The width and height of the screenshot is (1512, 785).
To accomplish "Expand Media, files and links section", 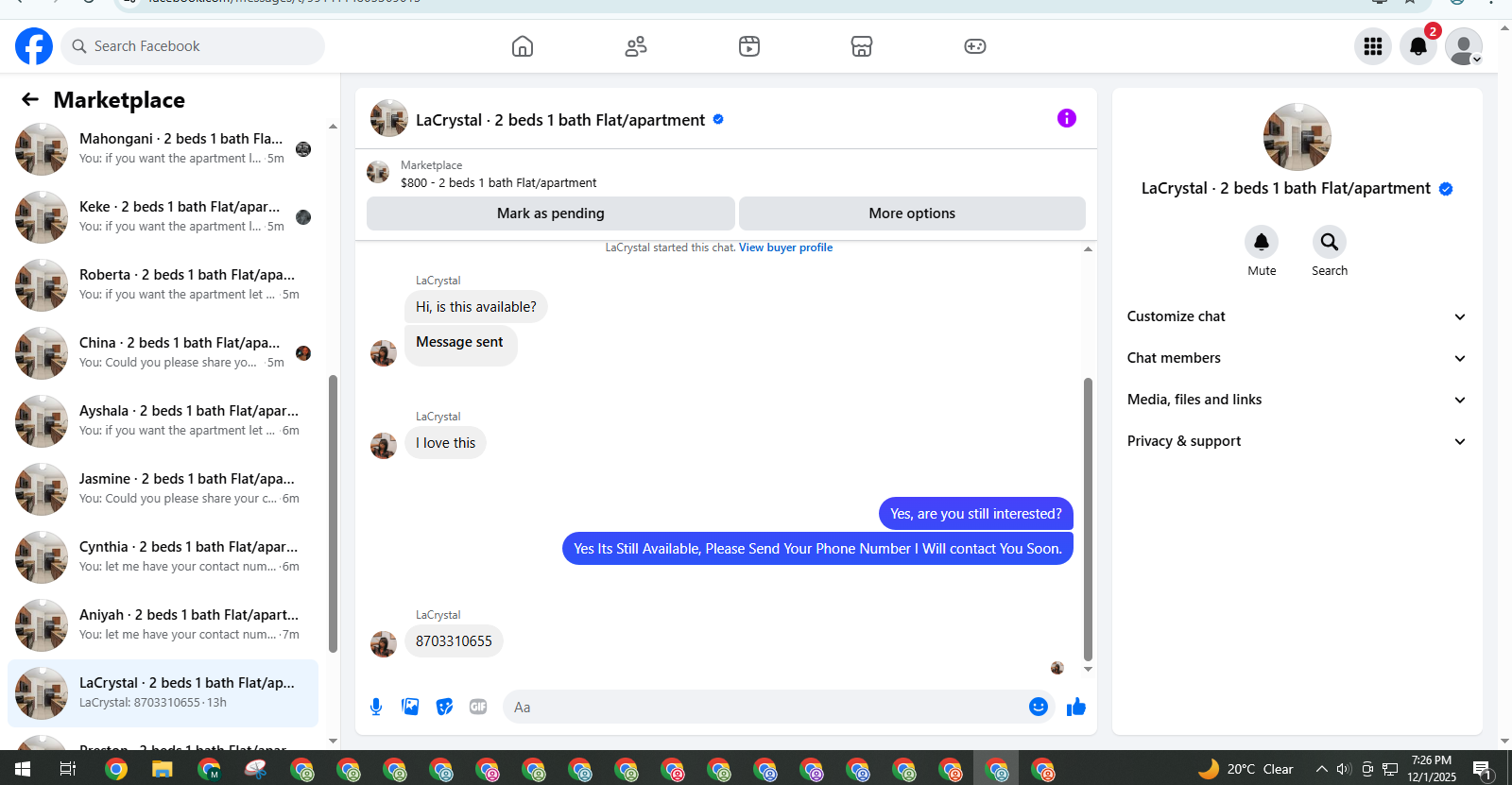I will click(1297, 400).
